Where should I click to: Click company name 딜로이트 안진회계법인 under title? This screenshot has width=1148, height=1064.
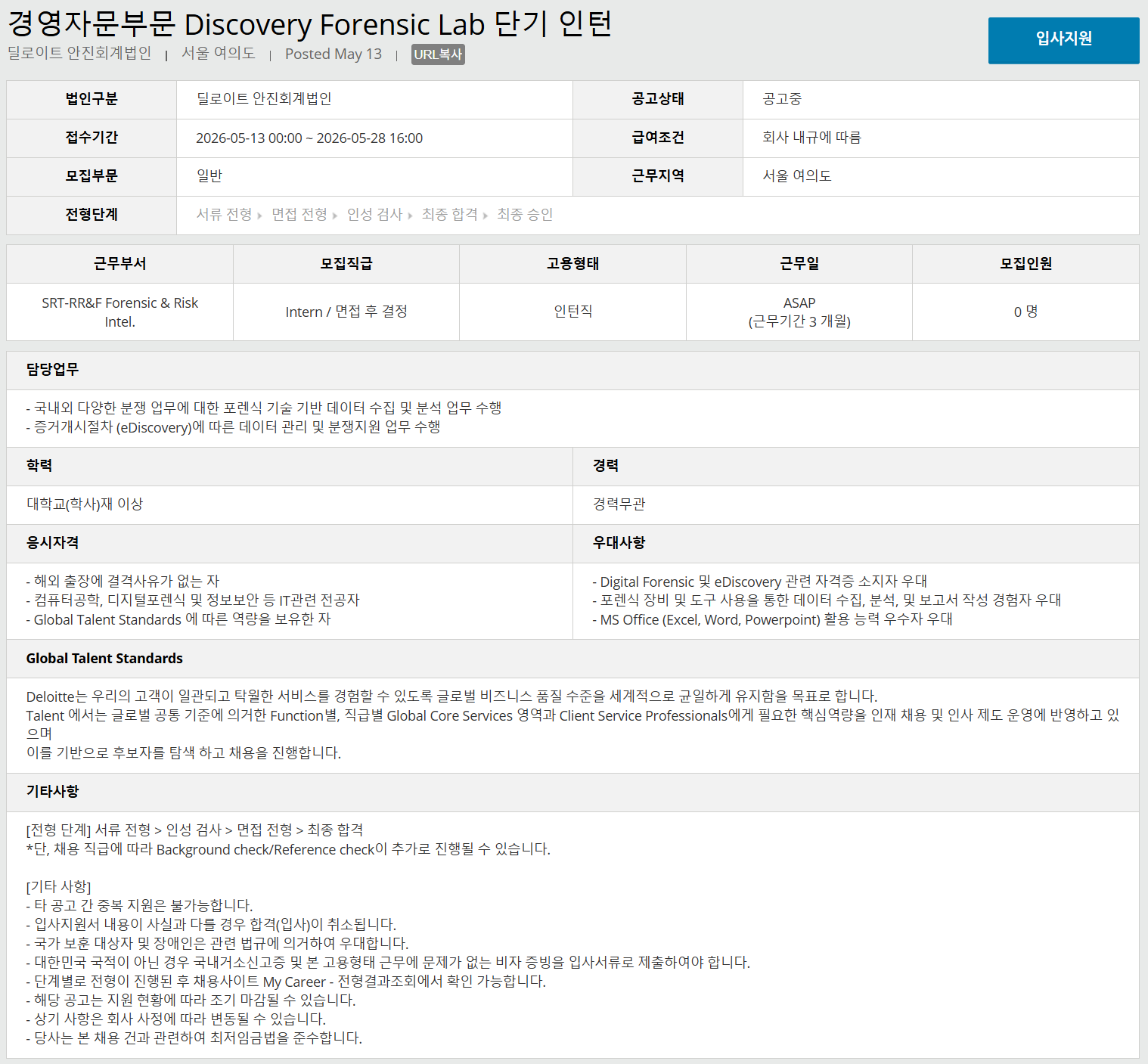tap(79, 54)
